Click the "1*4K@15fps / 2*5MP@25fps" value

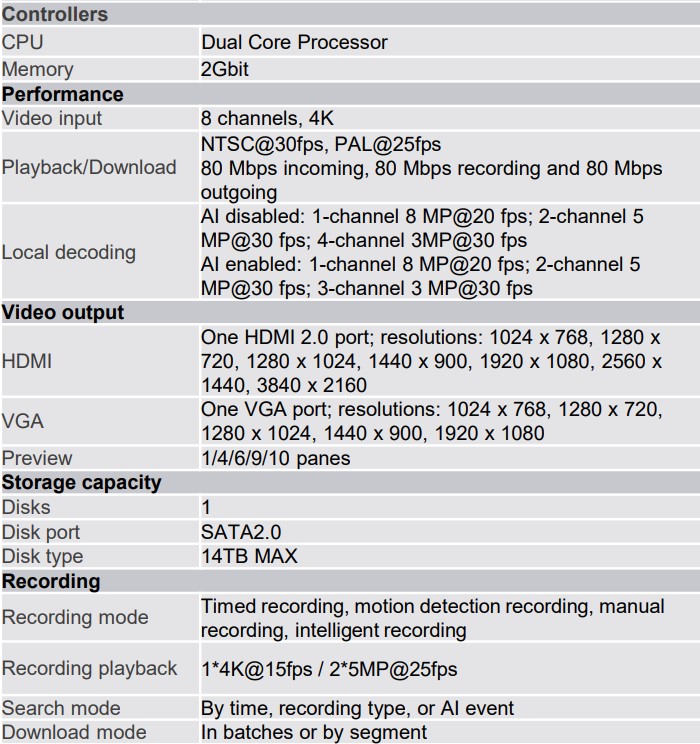[x=329, y=668]
